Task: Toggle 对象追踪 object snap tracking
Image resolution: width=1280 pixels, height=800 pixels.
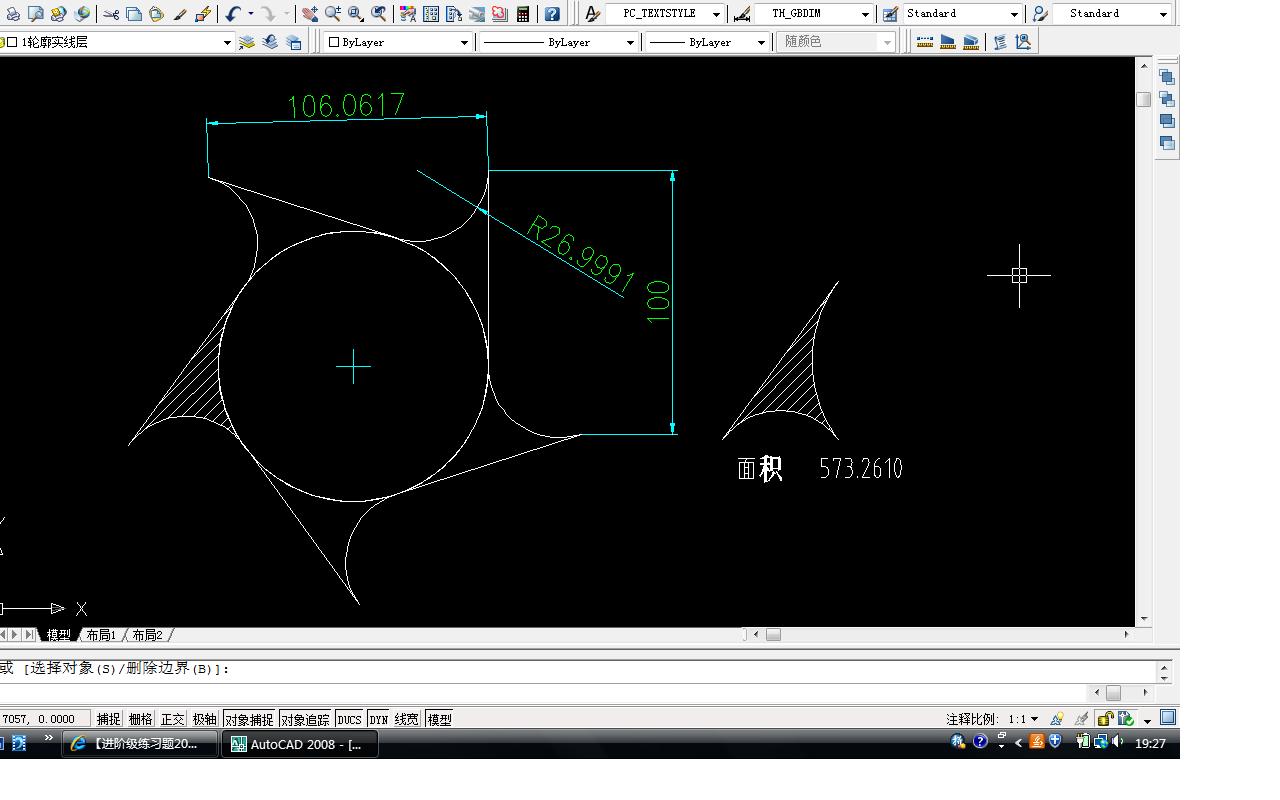Action: pyautogui.click(x=305, y=719)
